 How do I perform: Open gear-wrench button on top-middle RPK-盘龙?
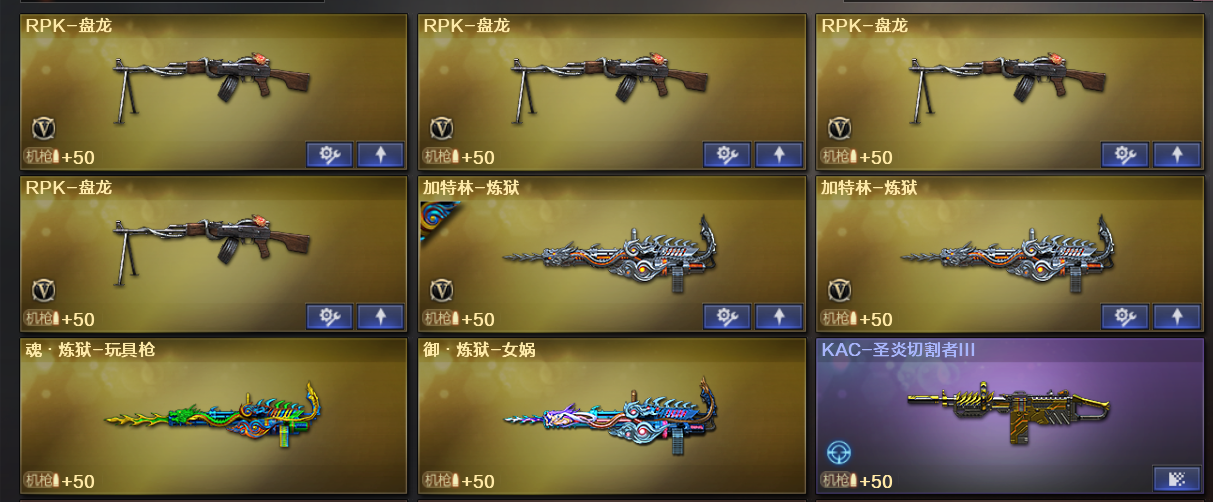coord(727,155)
